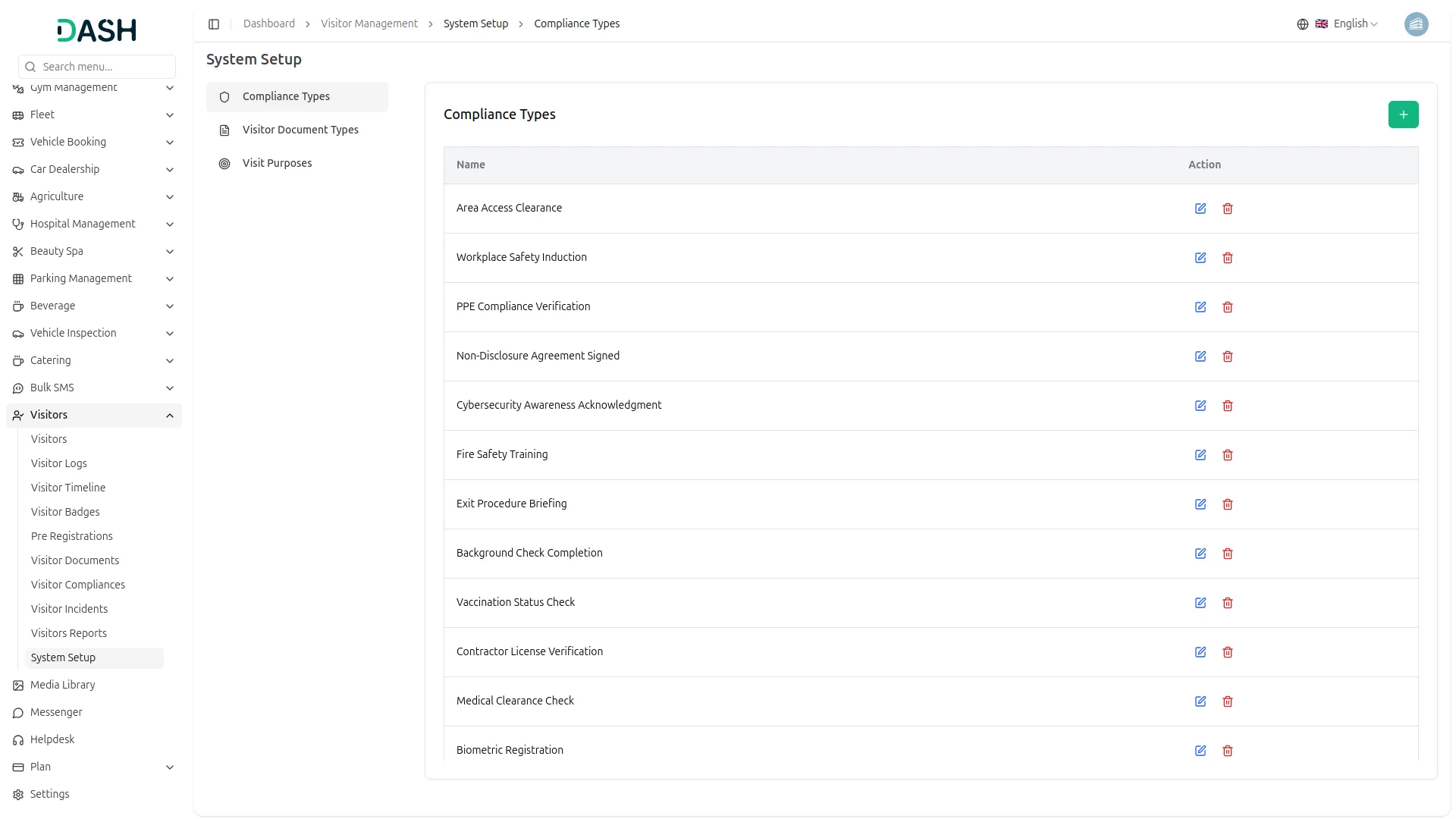Edit PPE Compliance Verification entry
Viewport: 1456px width, 819px height.
1200,307
